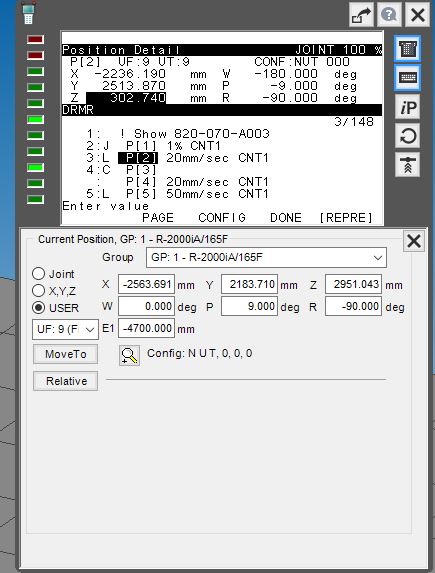The height and width of the screenshot is (573, 435).
Task: Click the iP iPendant icon
Action: [407, 107]
